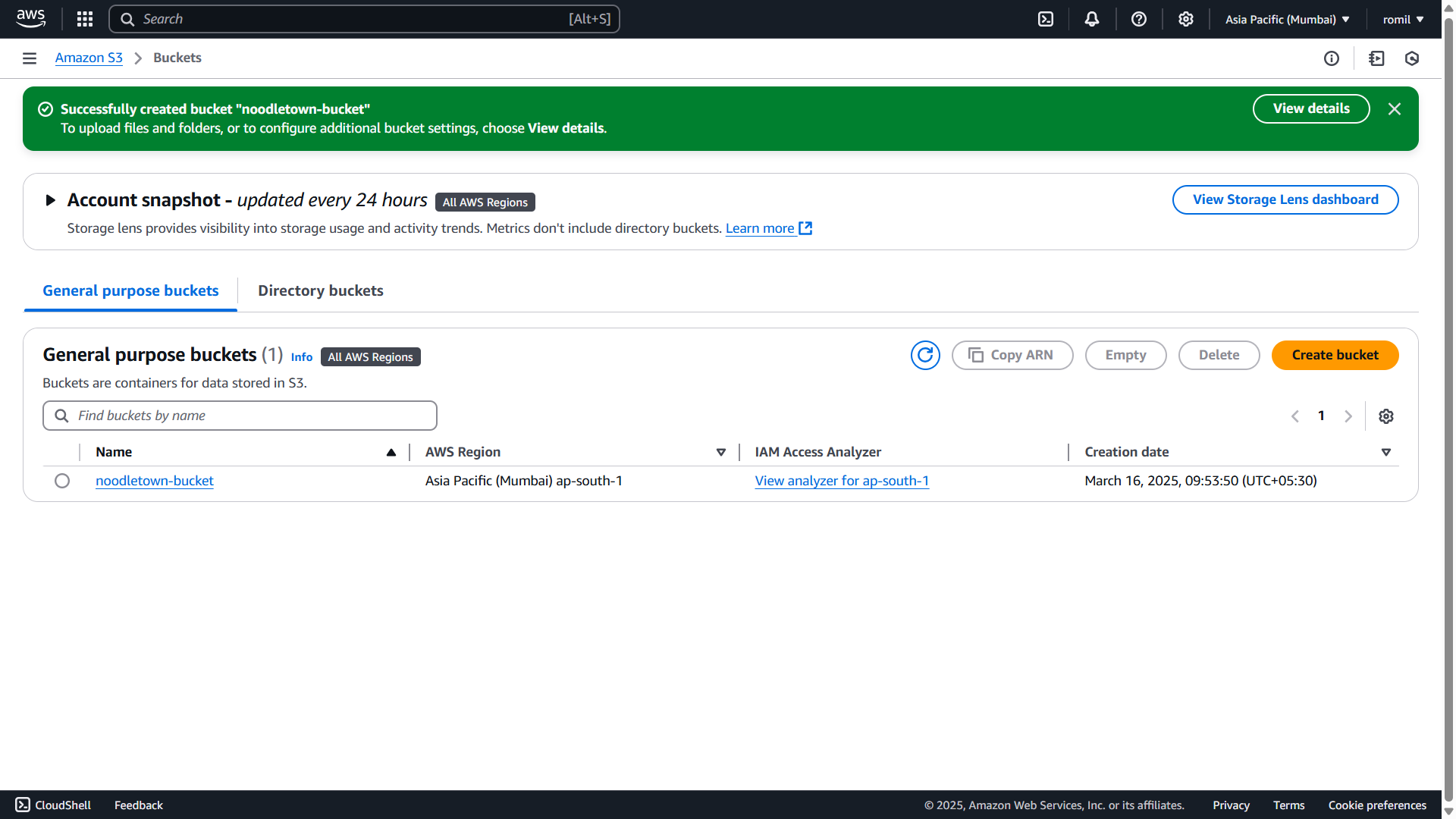Open the Privacy footer link
This screenshot has height=819, width=1456.
point(1231,805)
